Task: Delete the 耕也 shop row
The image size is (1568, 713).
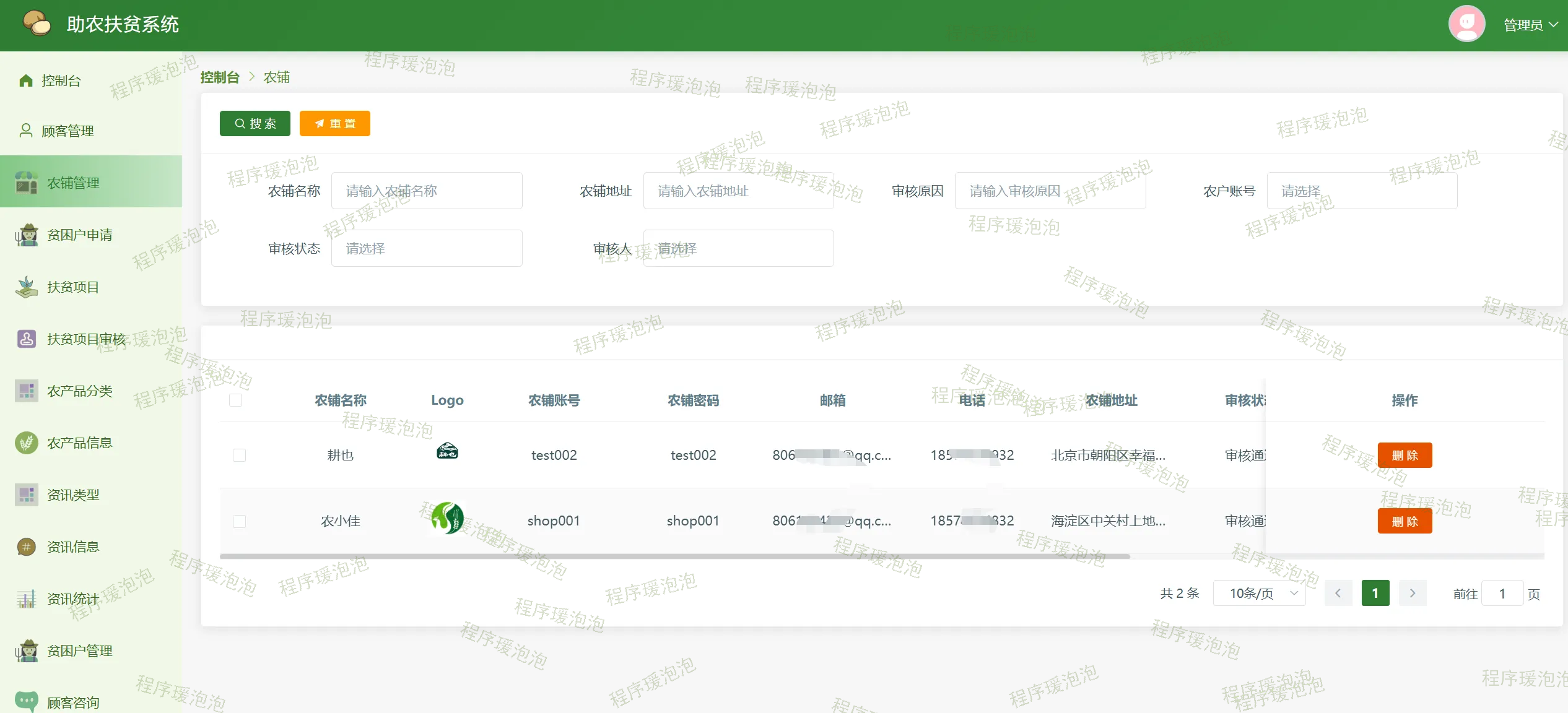Action: (1404, 456)
